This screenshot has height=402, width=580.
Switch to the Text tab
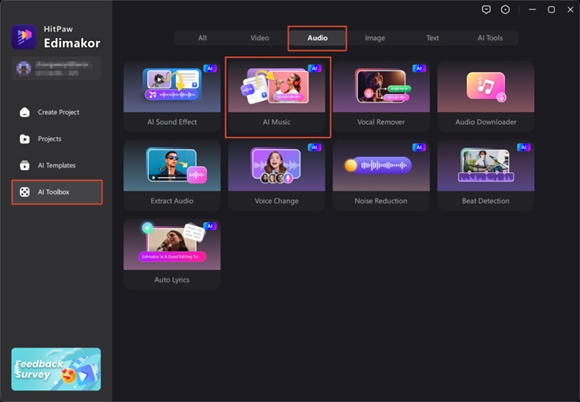[x=432, y=38]
